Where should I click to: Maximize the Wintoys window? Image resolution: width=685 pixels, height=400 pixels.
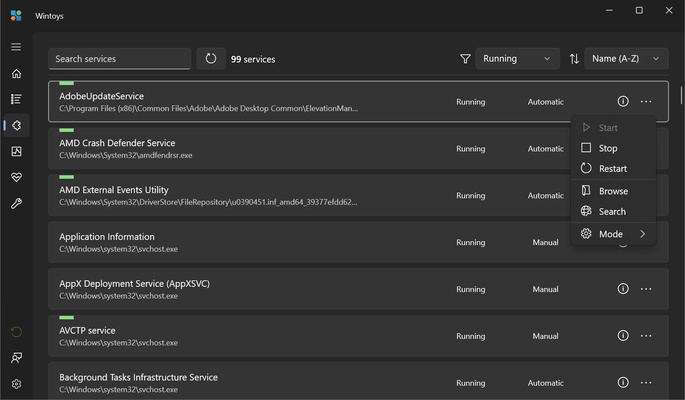click(639, 10)
